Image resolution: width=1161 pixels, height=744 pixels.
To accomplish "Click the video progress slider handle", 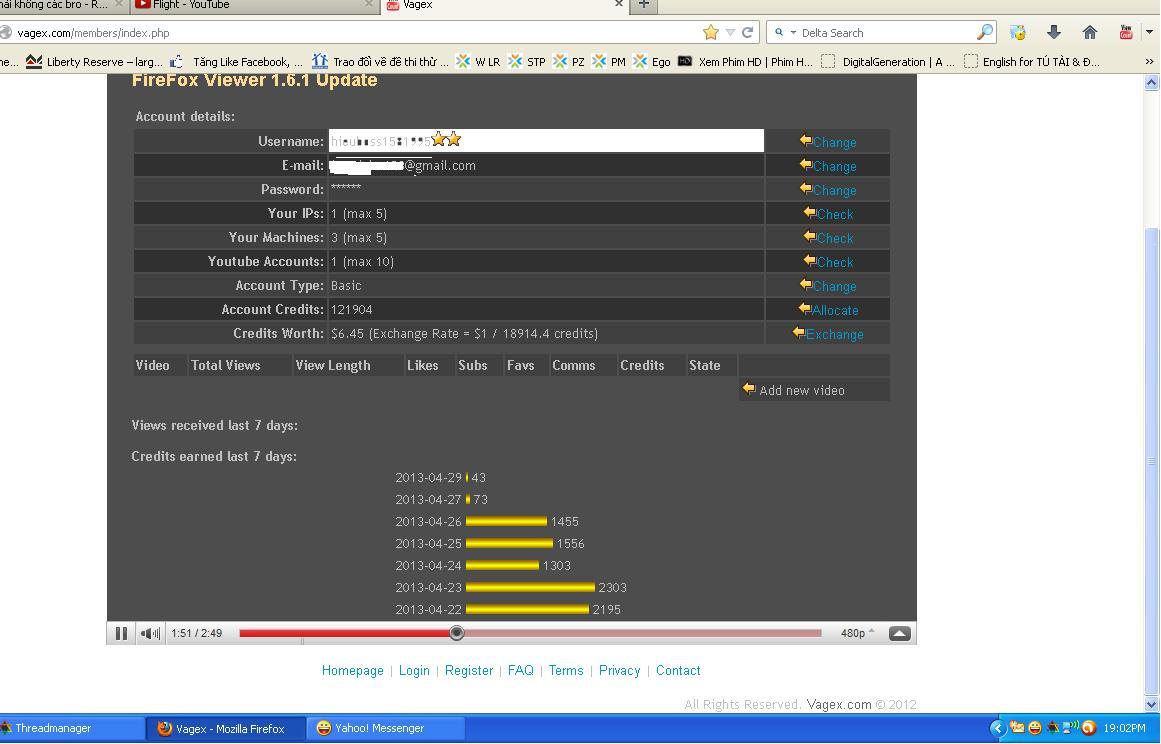I will pyautogui.click(x=457, y=633).
